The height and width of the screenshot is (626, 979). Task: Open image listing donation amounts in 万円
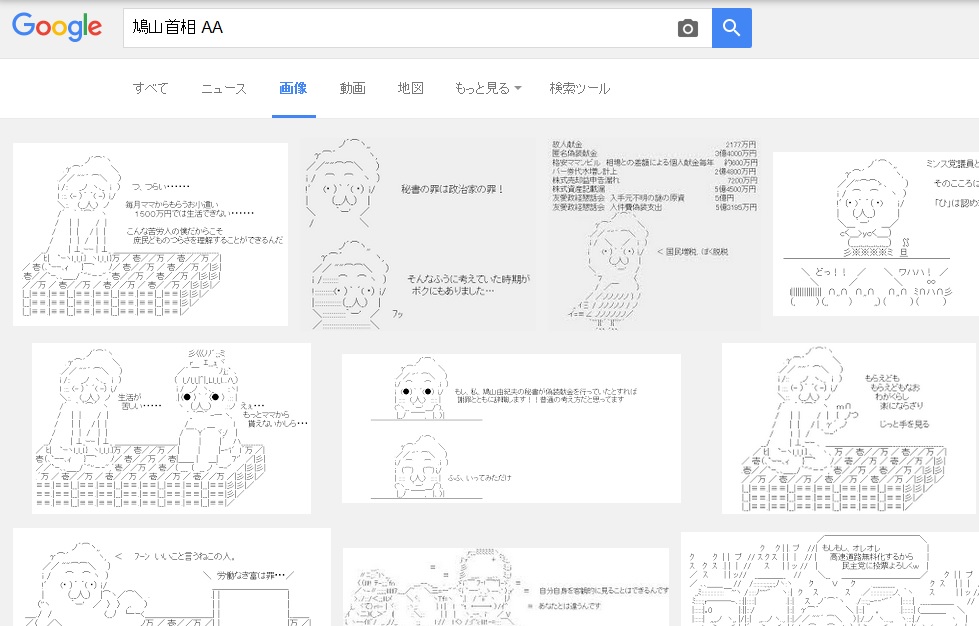tap(654, 234)
